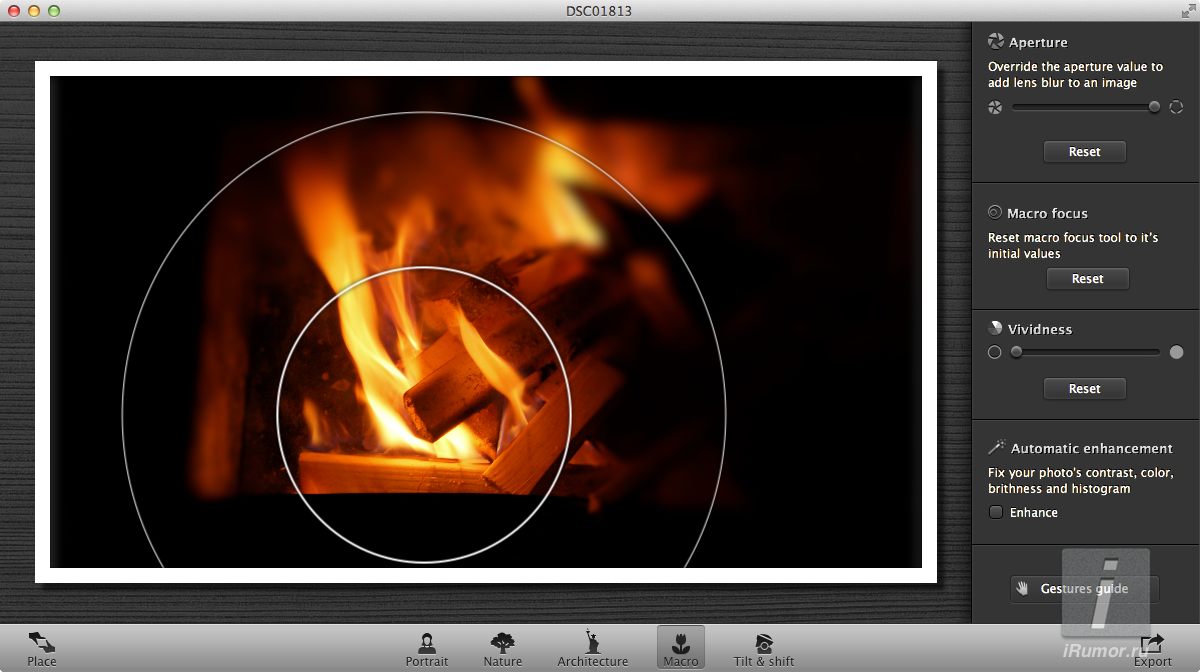Click the Macro focus section icon
1200x672 pixels.
(995, 212)
